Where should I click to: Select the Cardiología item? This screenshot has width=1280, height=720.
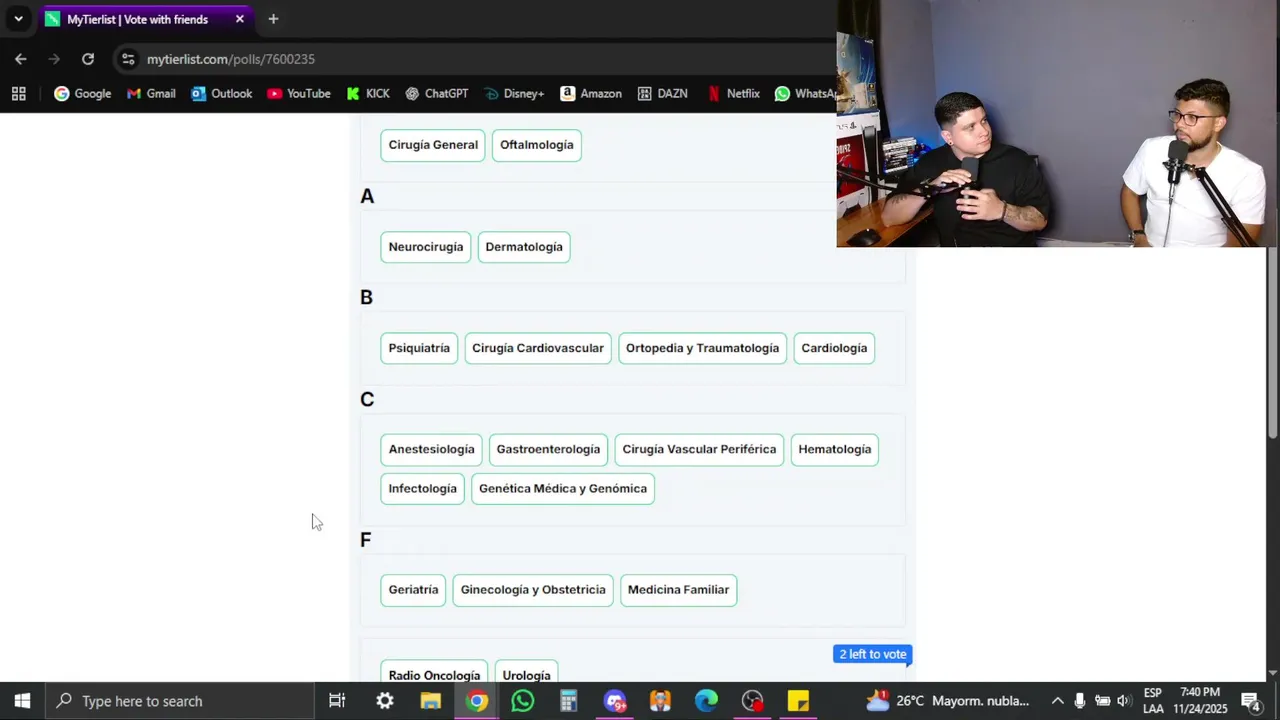pyautogui.click(x=834, y=348)
